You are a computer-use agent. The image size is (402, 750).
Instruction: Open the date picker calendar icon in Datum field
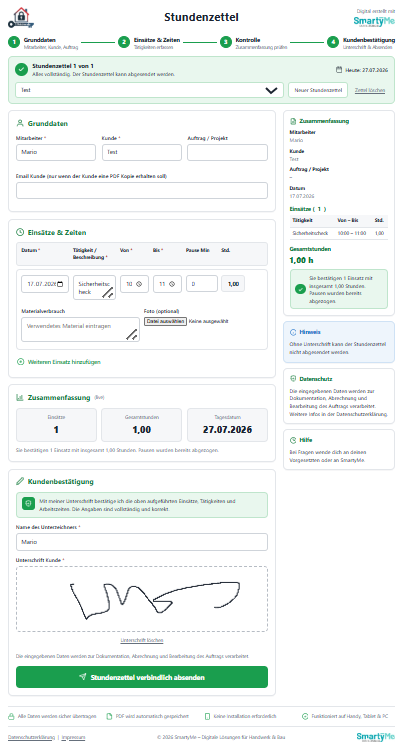pos(60,284)
